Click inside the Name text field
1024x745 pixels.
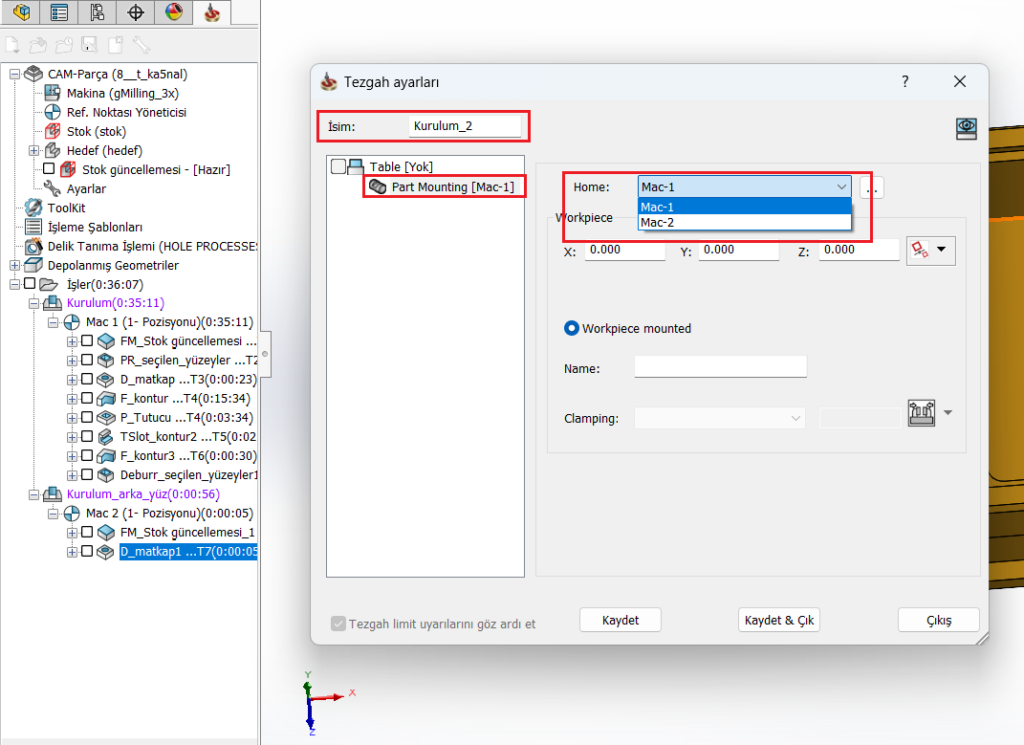pos(720,366)
